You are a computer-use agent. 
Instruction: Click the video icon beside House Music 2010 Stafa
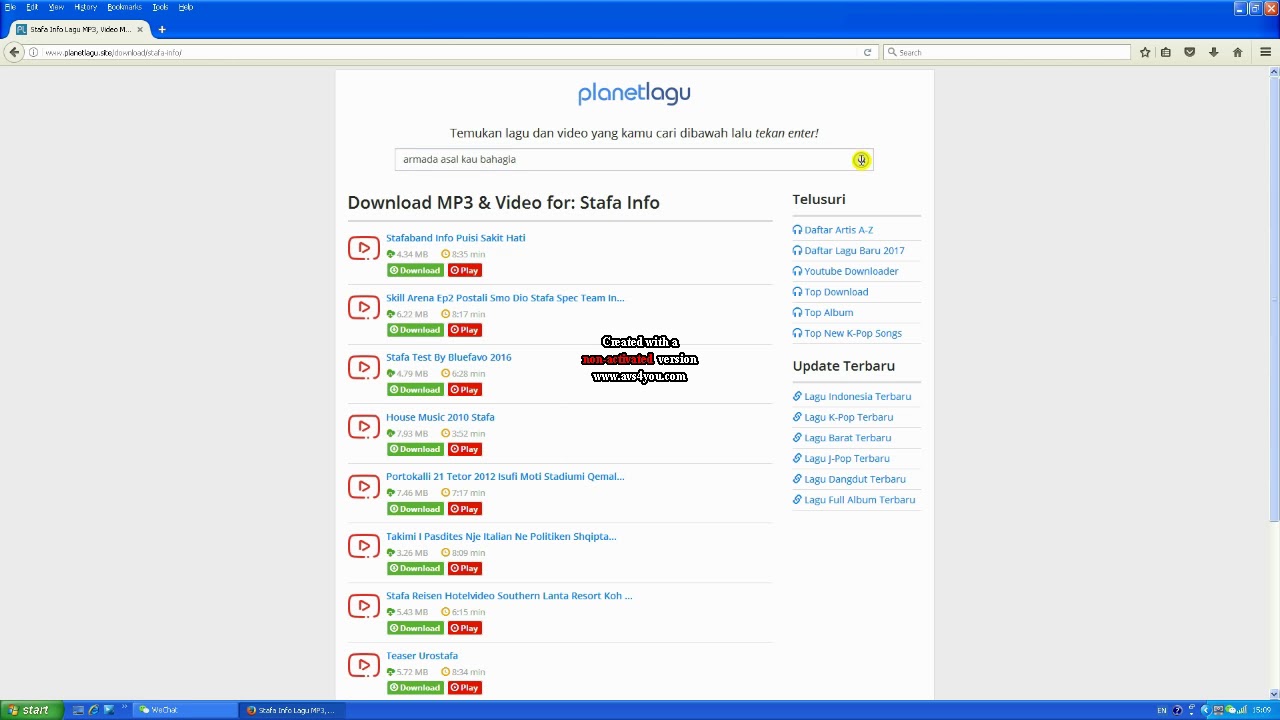point(364,427)
